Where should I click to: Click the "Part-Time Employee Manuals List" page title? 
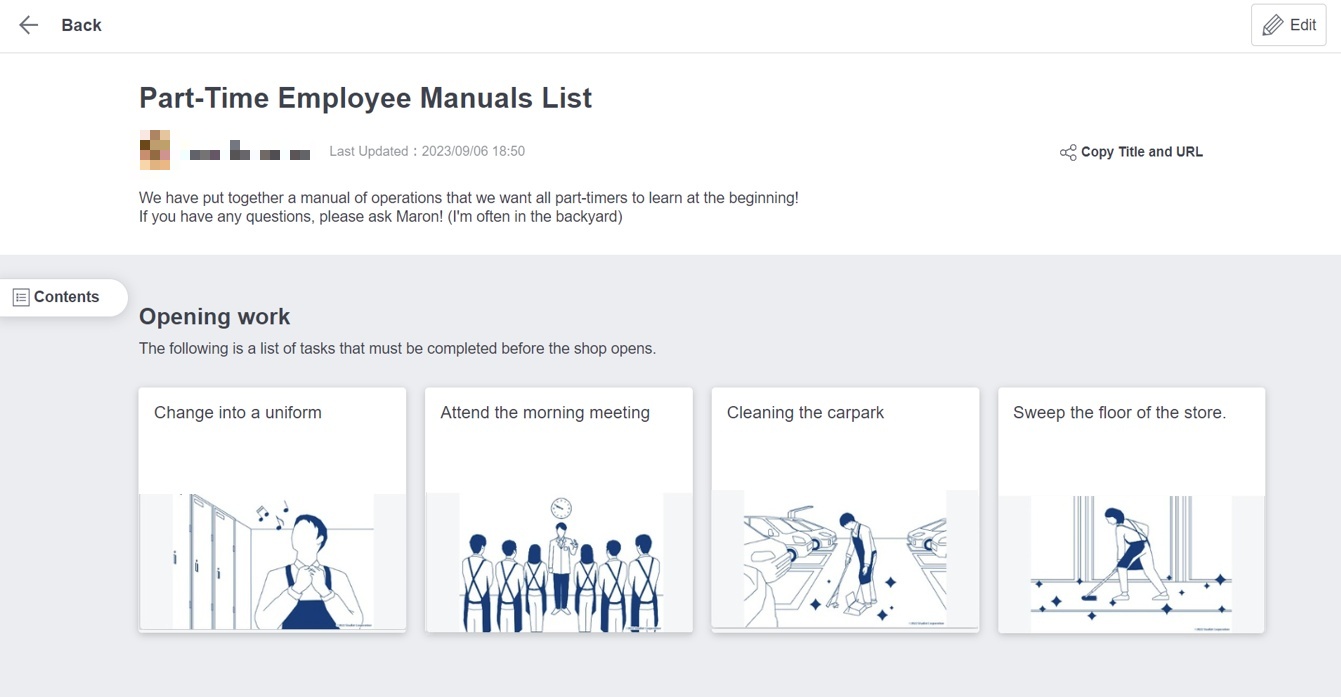pyautogui.click(x=365, y=98)
